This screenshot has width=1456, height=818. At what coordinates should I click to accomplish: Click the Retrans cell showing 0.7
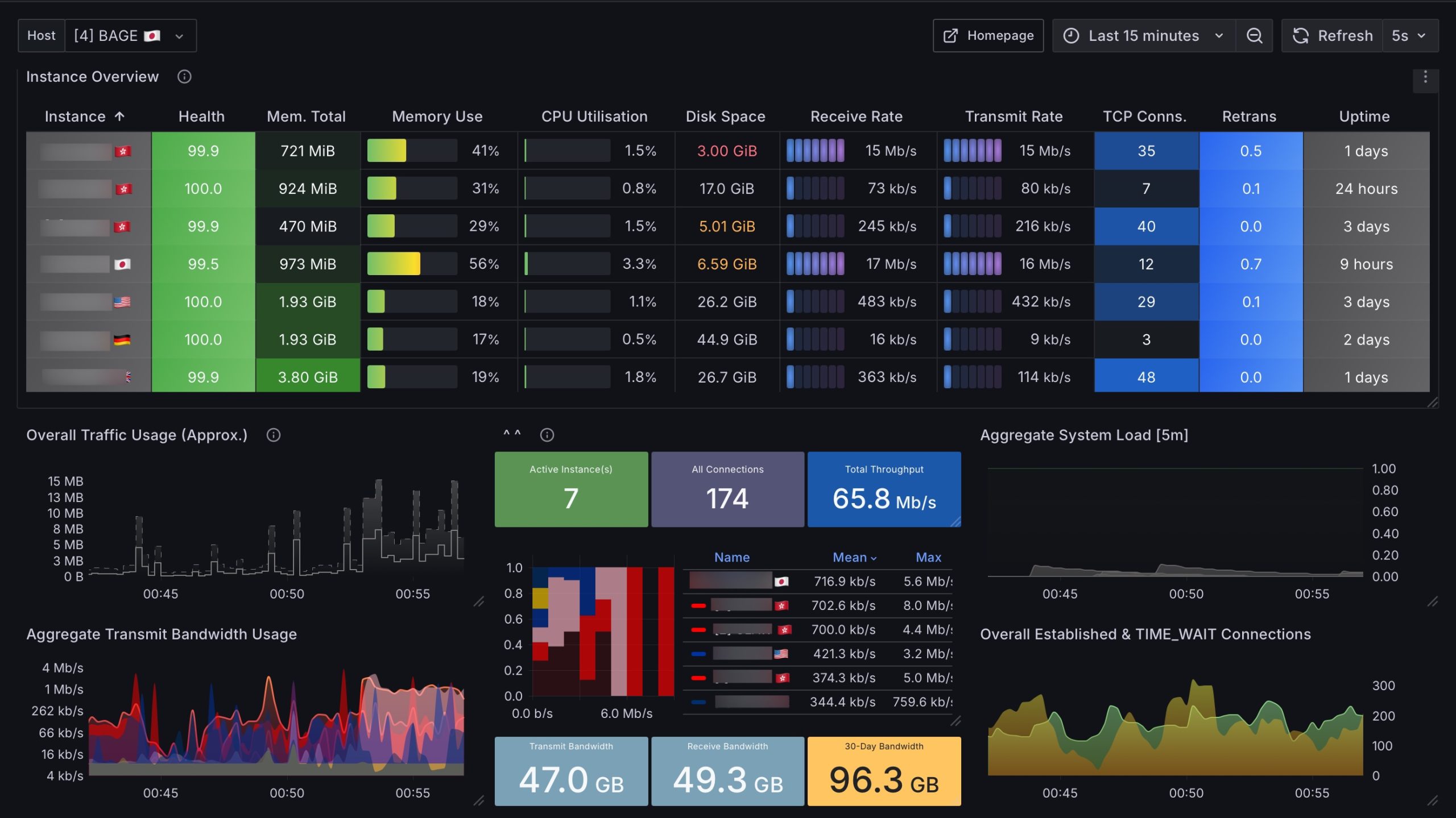pyautogui.click(x=1251, y=264)
